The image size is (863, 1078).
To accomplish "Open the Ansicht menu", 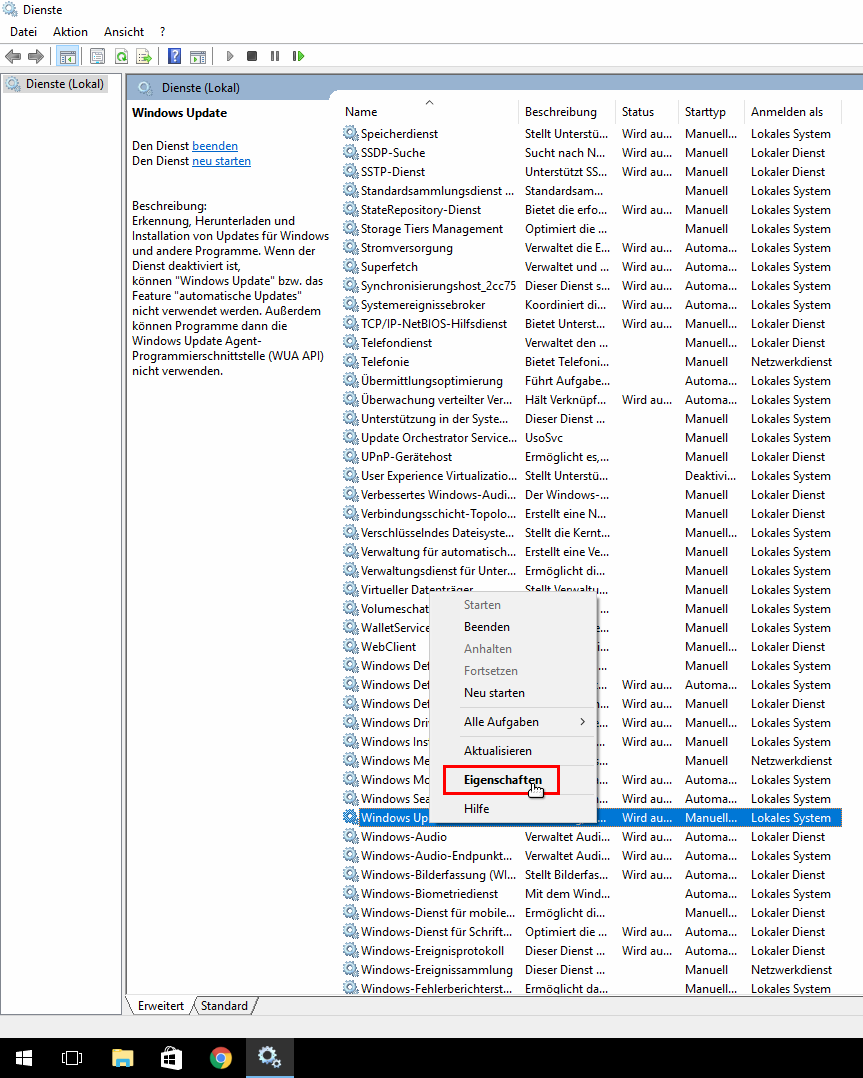I will [124, 32].
